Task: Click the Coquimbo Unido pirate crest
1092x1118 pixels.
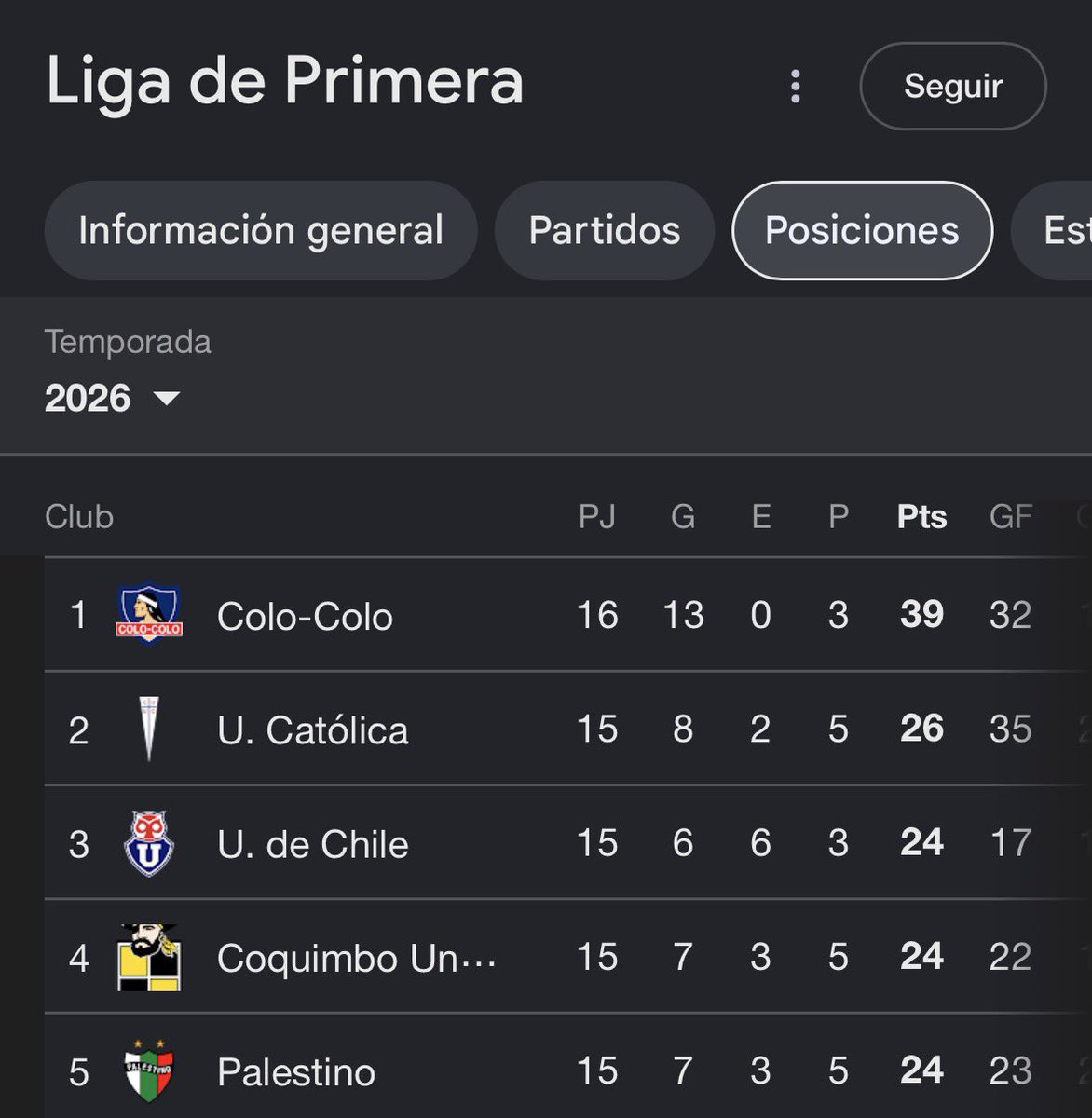Action: click(149, 957)
